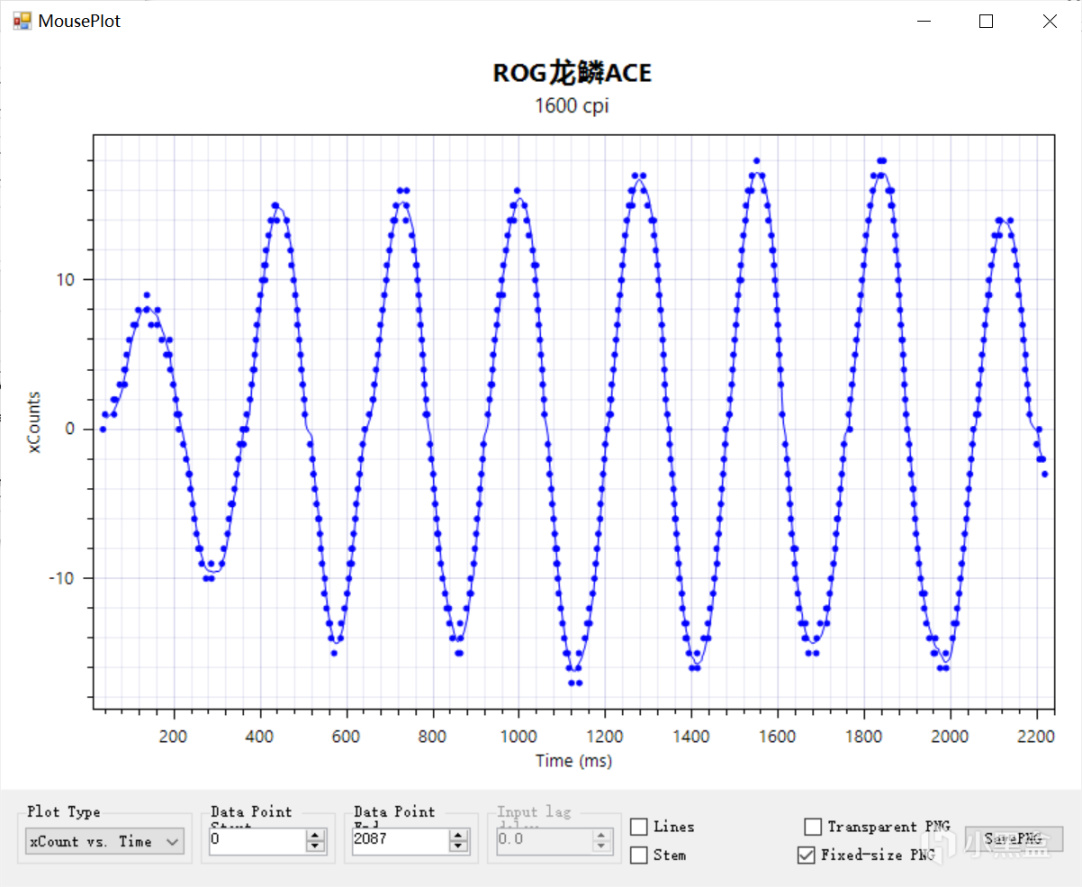Maximize the MousePlot window

pyautogui.click(x=986, y=21)
